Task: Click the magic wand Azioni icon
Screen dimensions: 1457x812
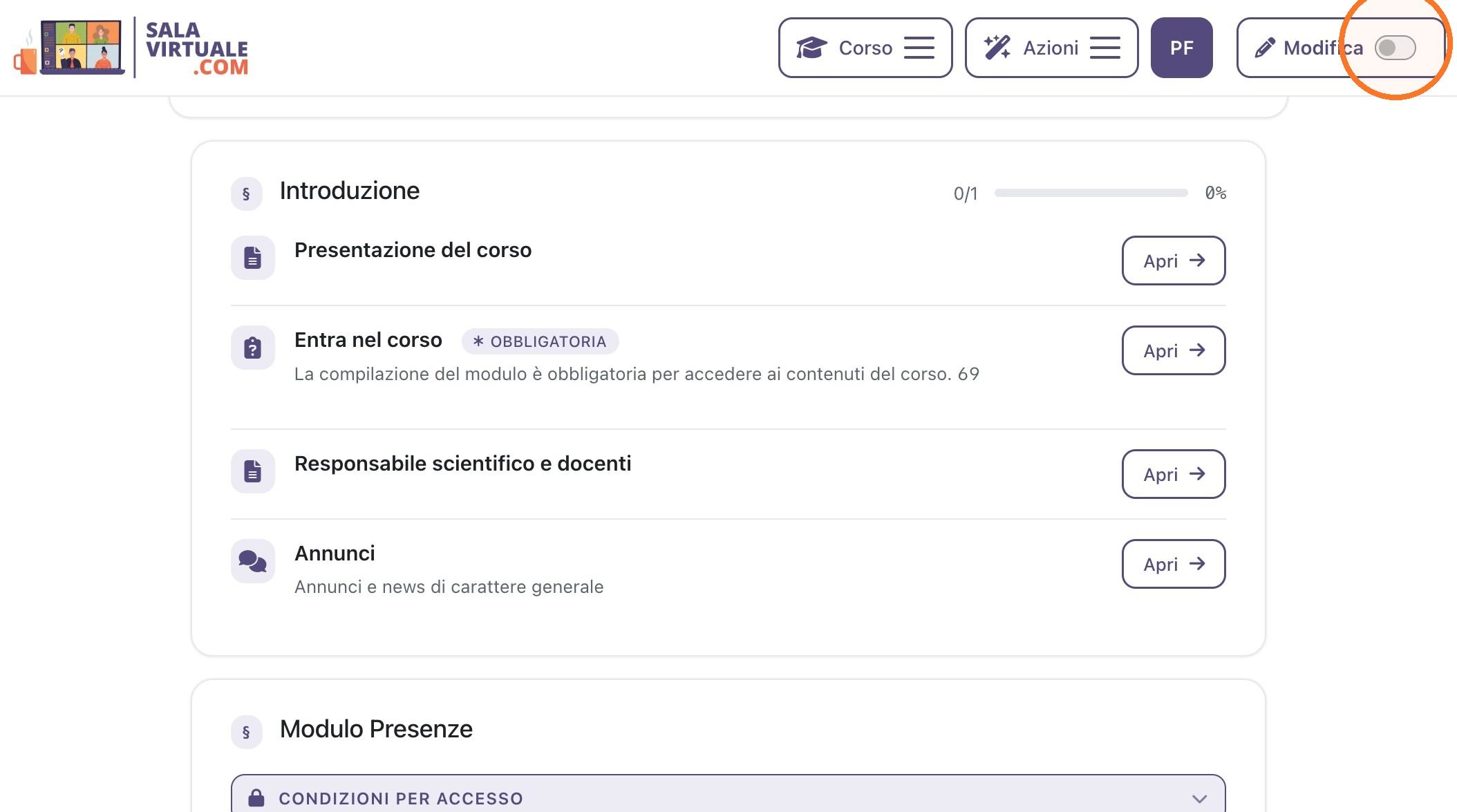Action: 997,48
